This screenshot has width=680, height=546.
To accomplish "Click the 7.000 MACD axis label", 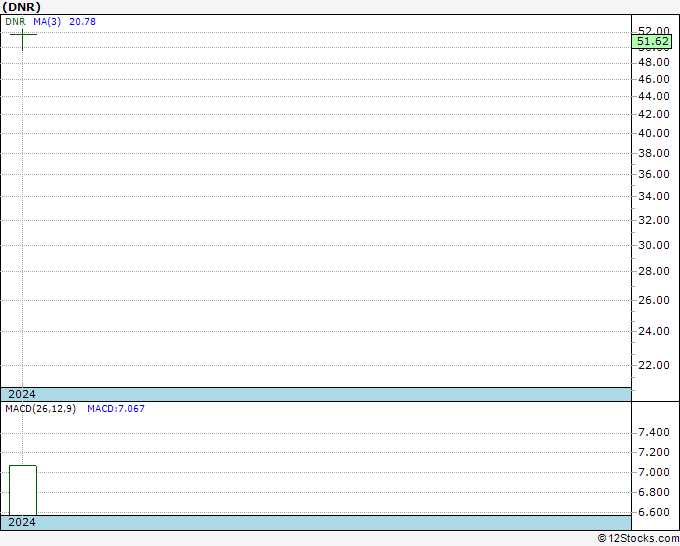I will pos(654,472).
